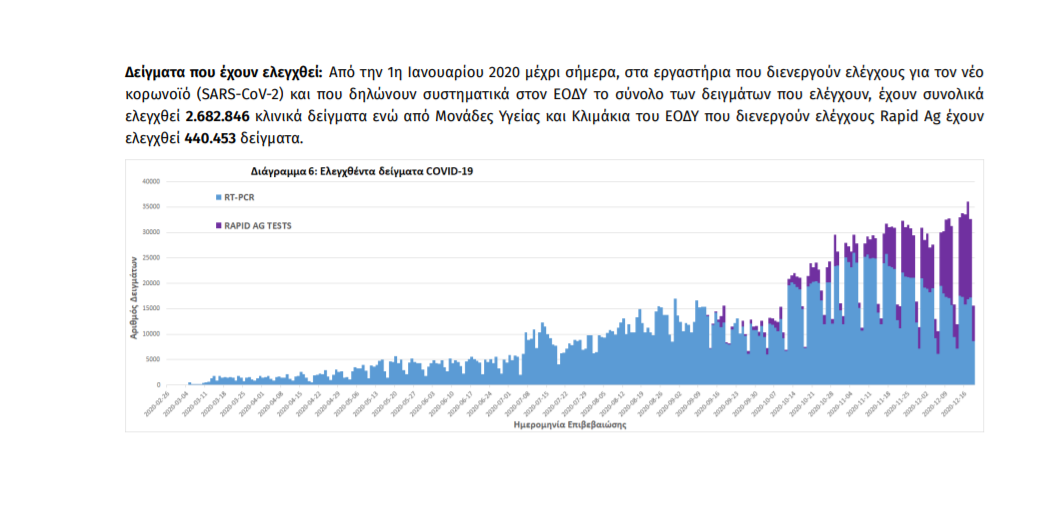The height and width of the screenshot is (527, 1046).
Task: Click the y-axis title 'Αριθμός Δειγμάτων'
Action: (133, 296)
